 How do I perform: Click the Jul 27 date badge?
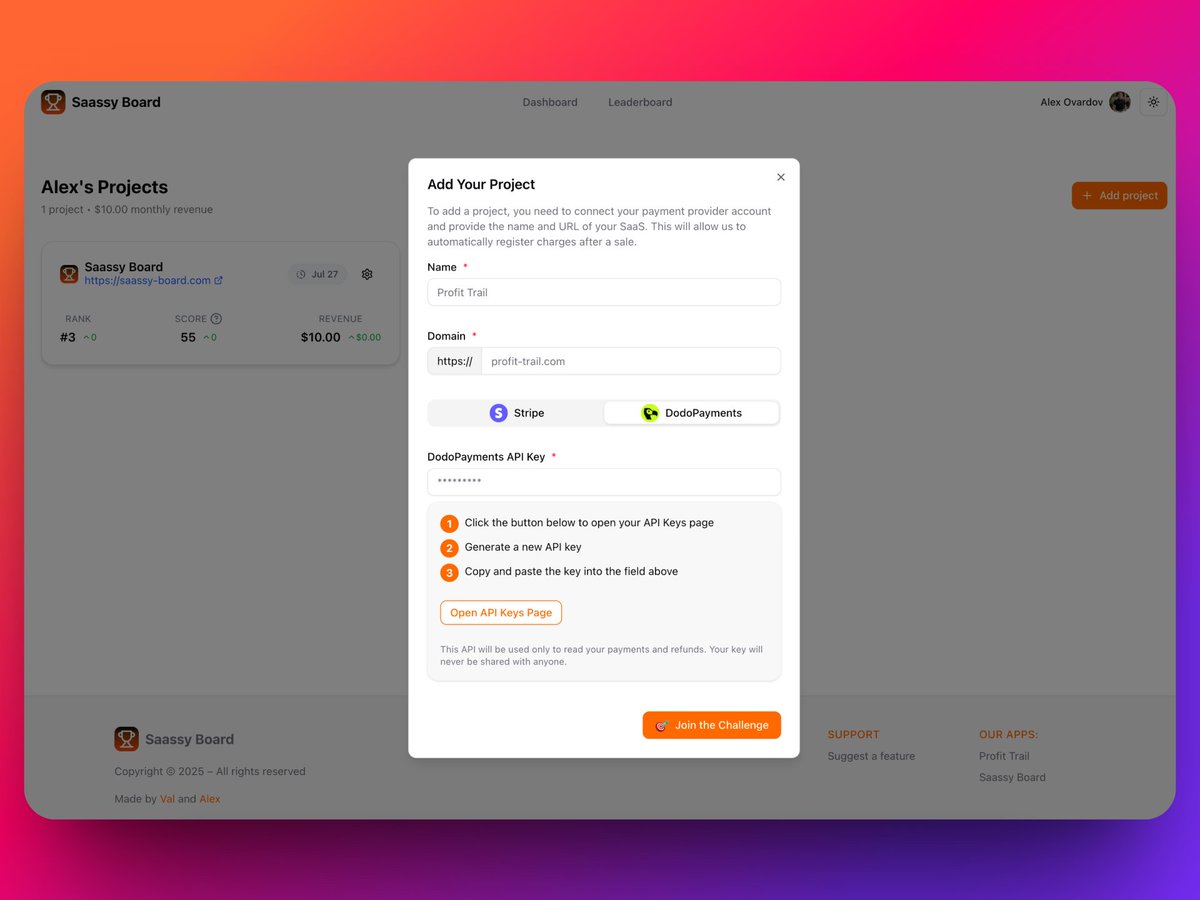click(x=318, y=274)
